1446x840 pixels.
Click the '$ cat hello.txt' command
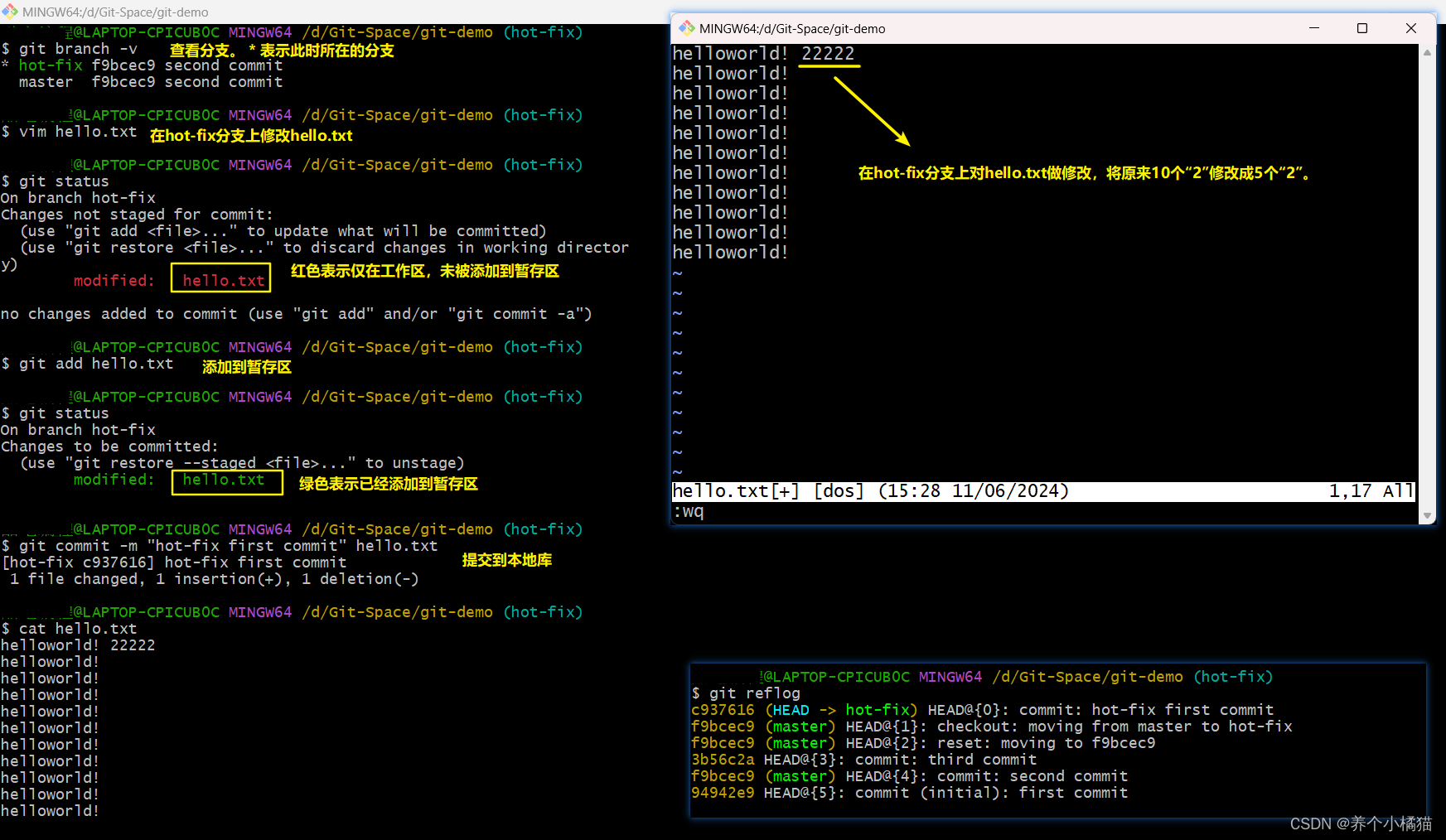70,629
